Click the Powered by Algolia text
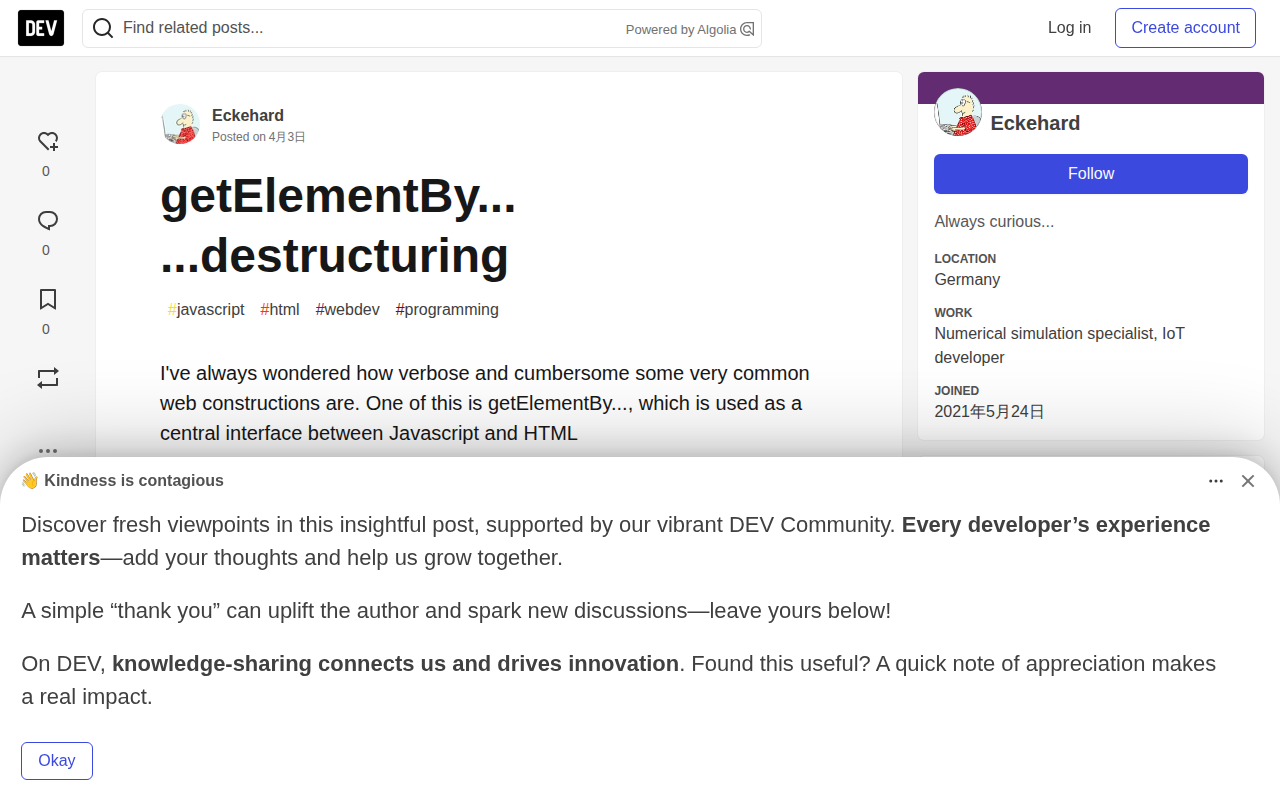1280x800 pixels. click(681, 30)
